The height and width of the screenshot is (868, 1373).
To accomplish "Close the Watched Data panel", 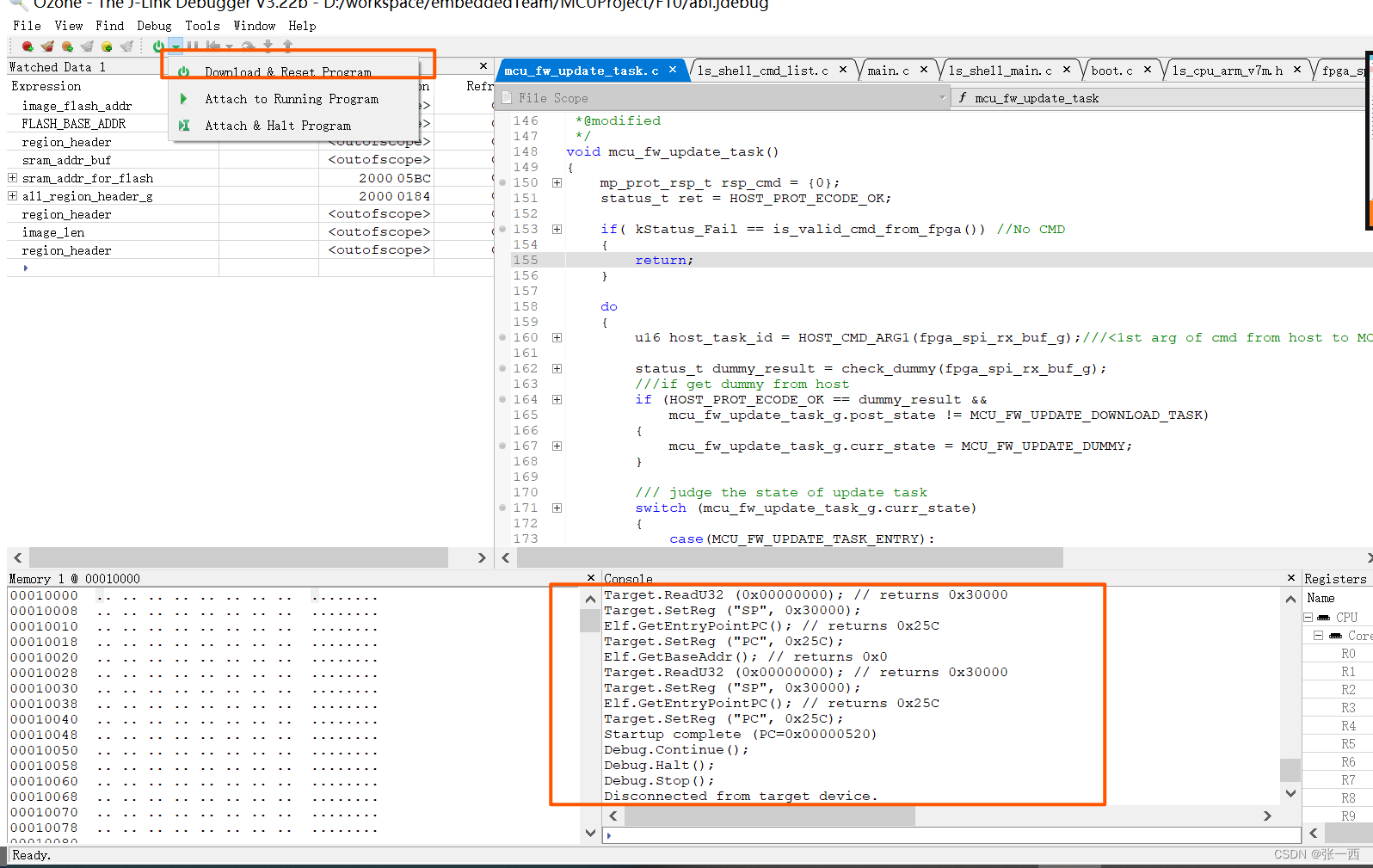I will pos(483,66).
